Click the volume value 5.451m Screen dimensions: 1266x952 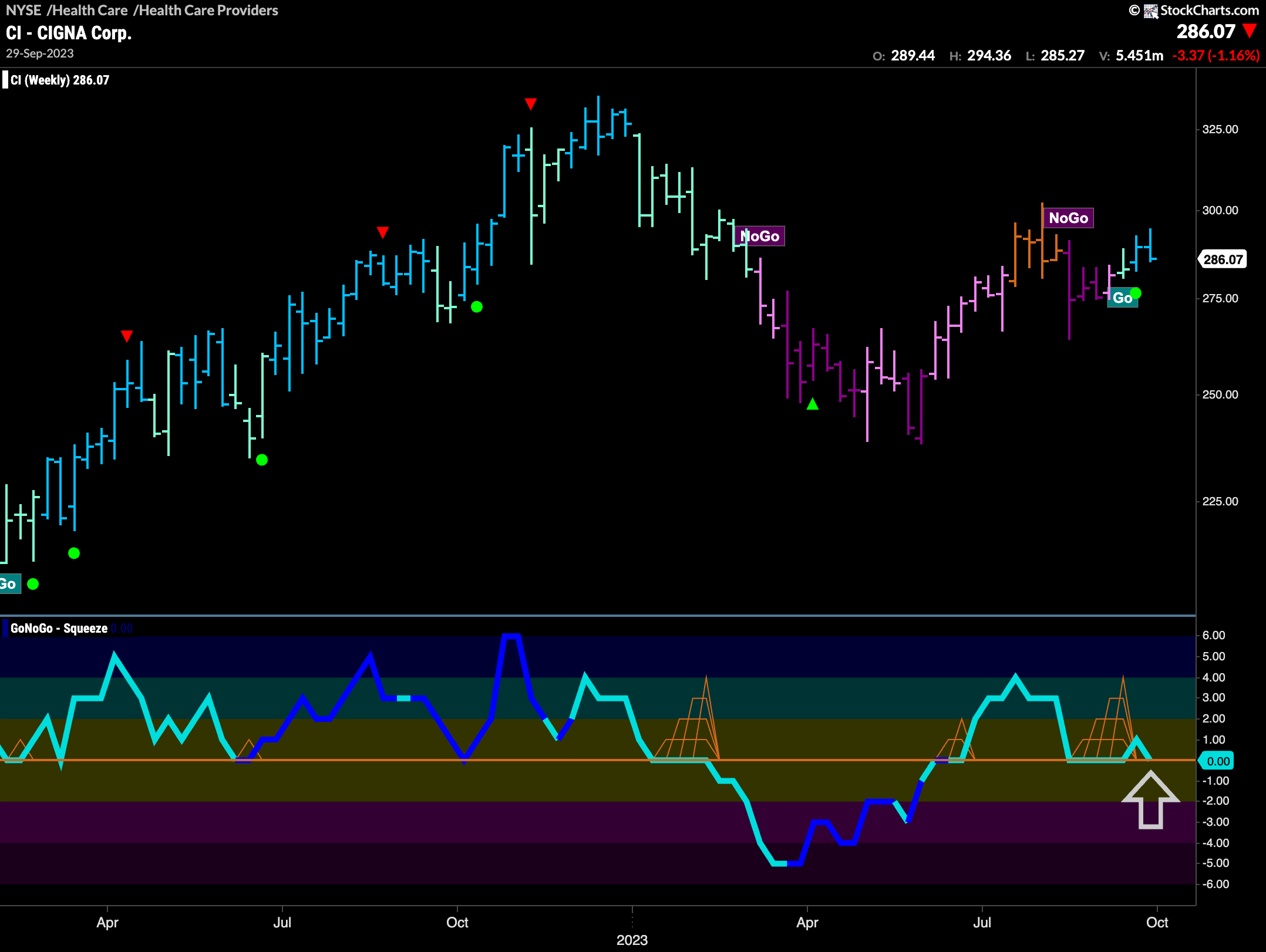(1139, 56)
